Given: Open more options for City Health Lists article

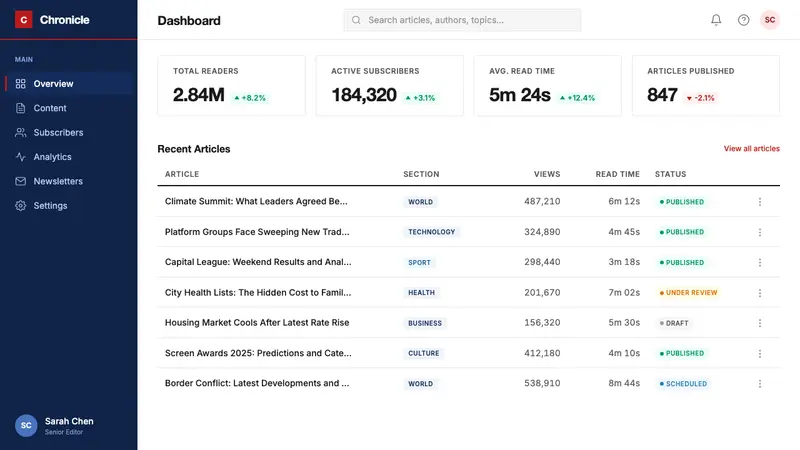Looking at the screenshot, I should [x=760, y=293].
